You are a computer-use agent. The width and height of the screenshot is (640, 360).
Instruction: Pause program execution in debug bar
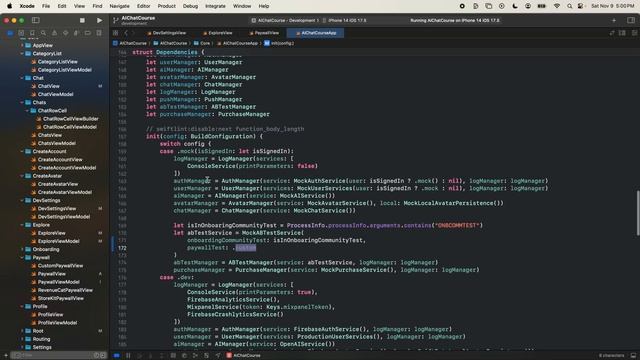(128, 356)
